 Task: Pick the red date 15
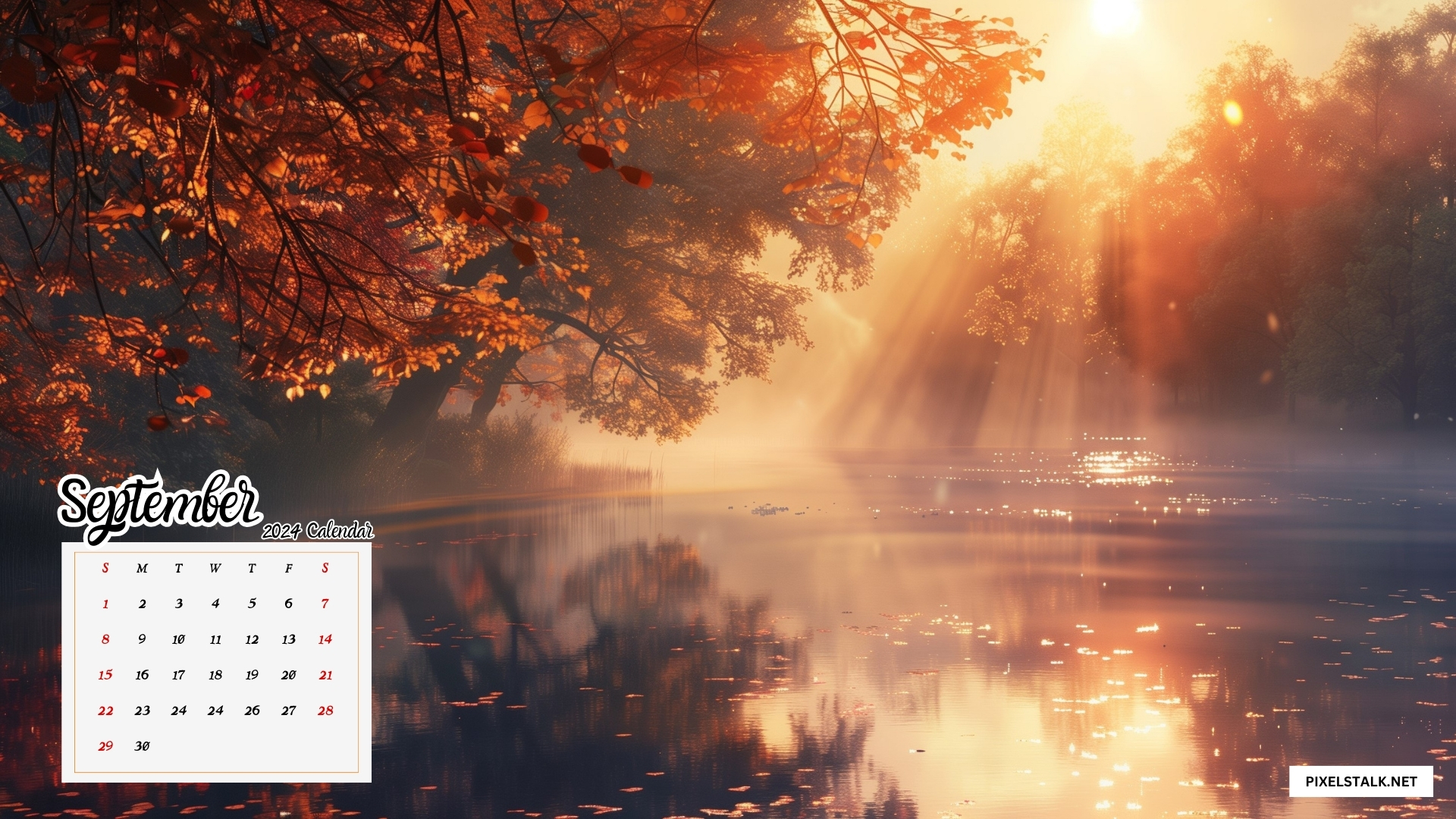[x=105, y=675]
